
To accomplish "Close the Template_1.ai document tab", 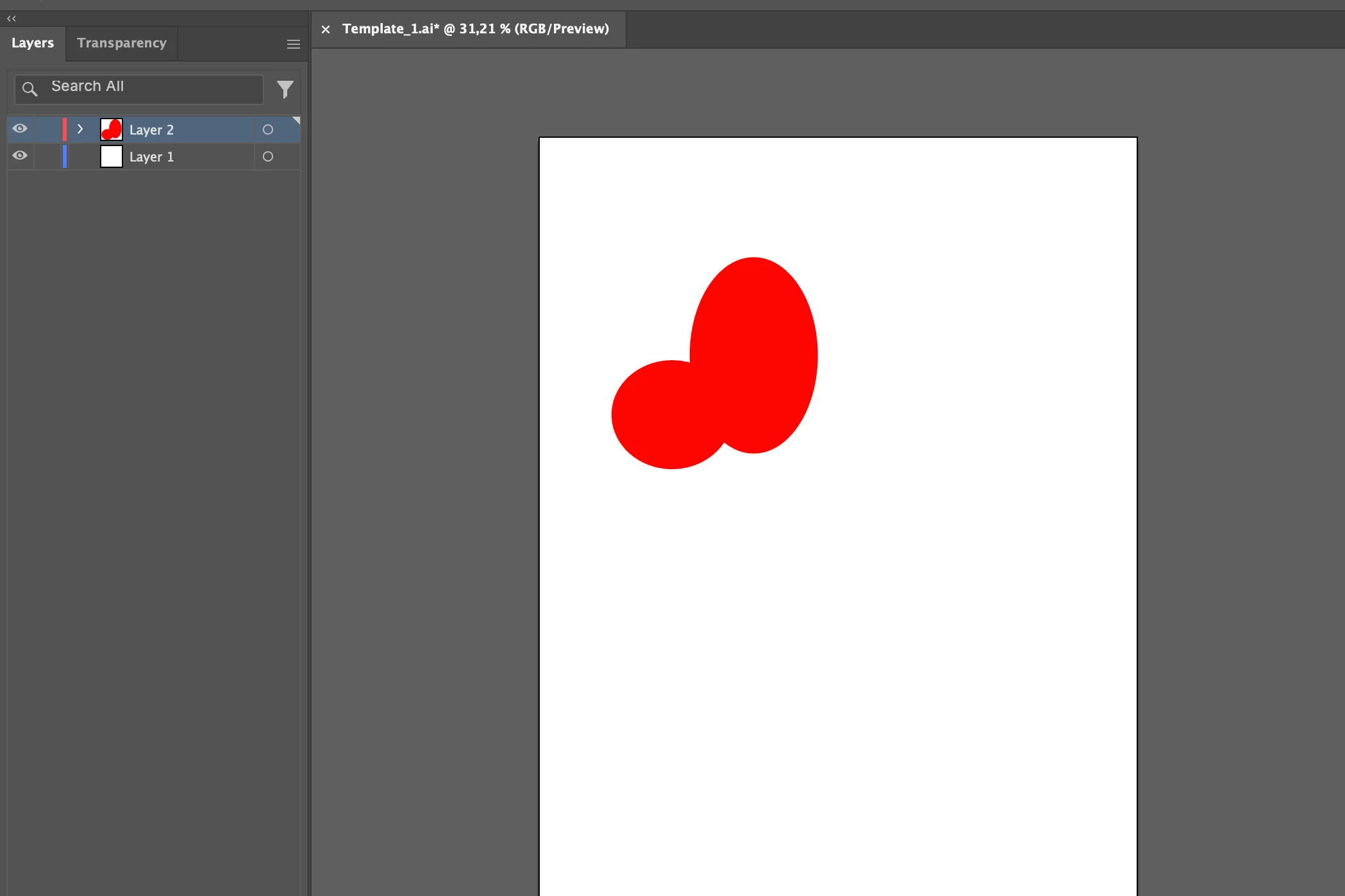I will (x=326, y=29).
